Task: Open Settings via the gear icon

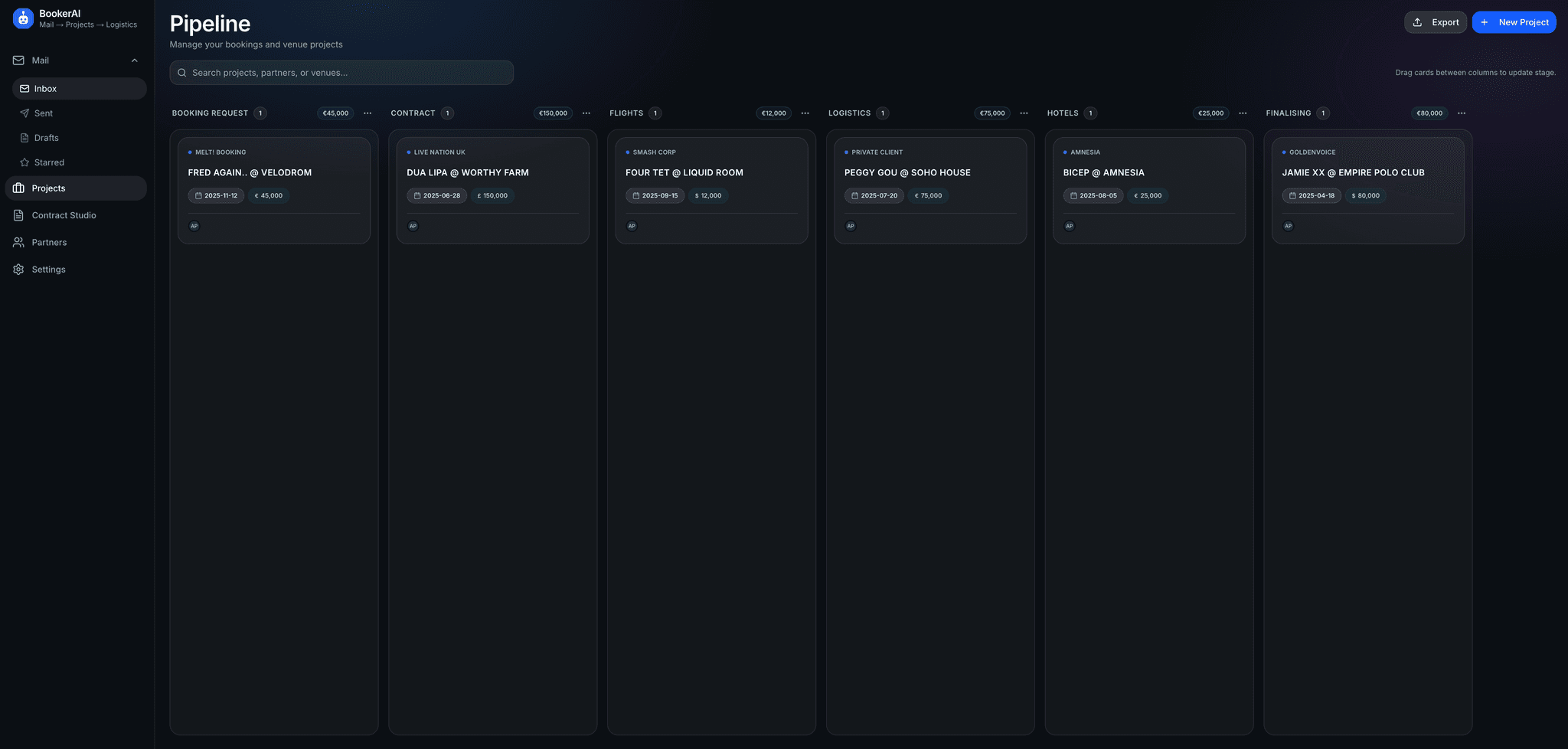Action: (x=18, y=269)
